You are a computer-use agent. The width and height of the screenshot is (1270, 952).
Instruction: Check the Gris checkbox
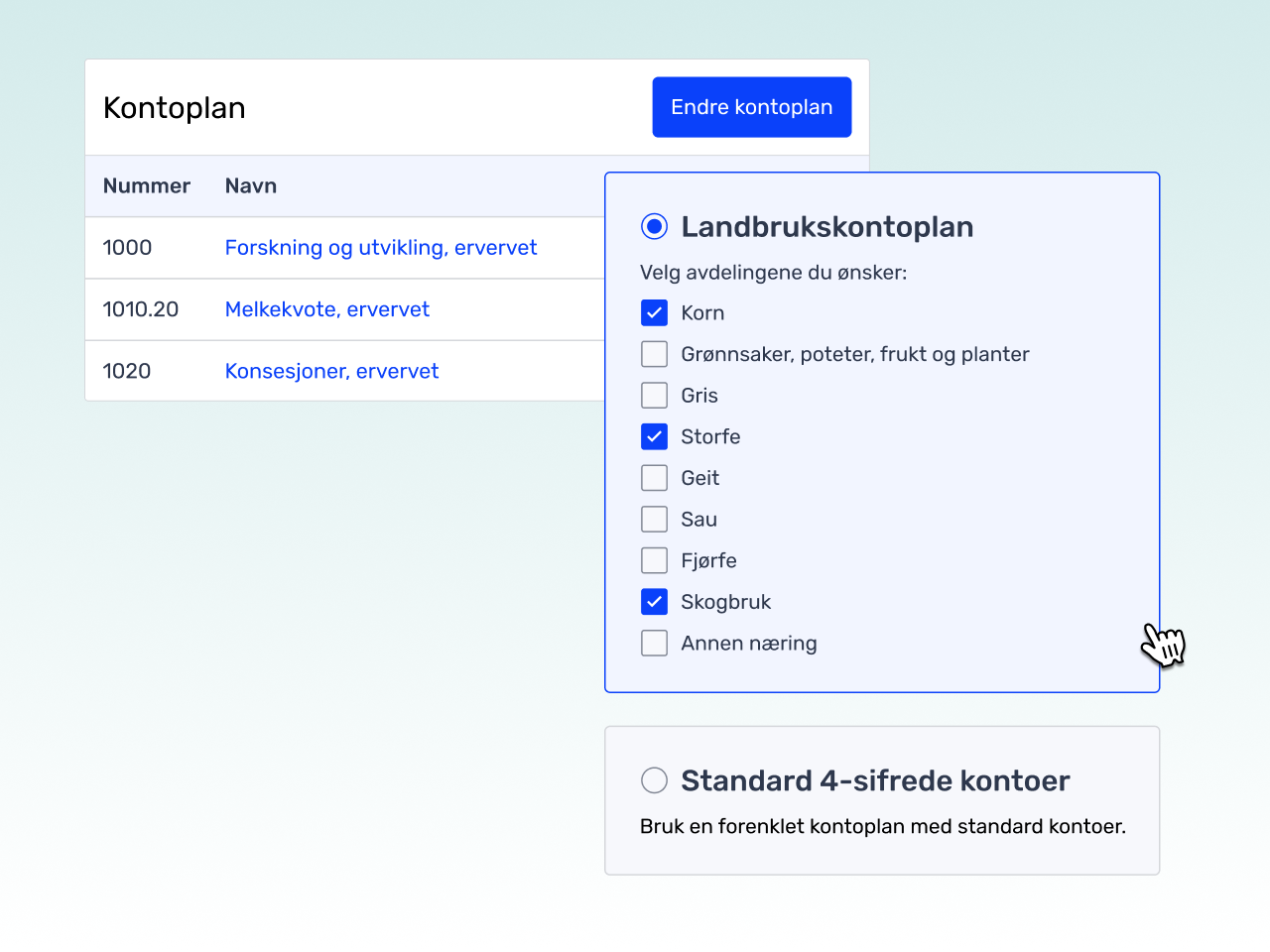(654, 396)
